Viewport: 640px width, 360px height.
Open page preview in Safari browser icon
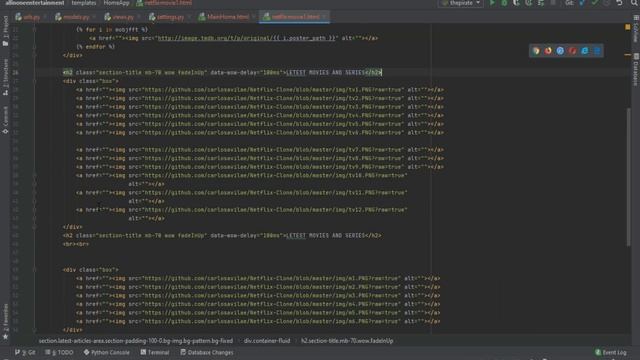(560, 51)
